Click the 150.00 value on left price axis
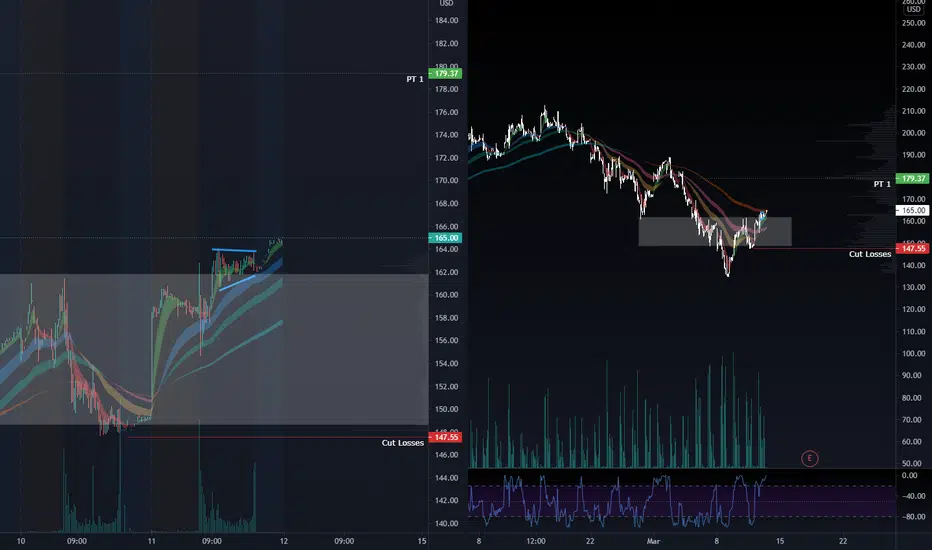 click(446, 409)
